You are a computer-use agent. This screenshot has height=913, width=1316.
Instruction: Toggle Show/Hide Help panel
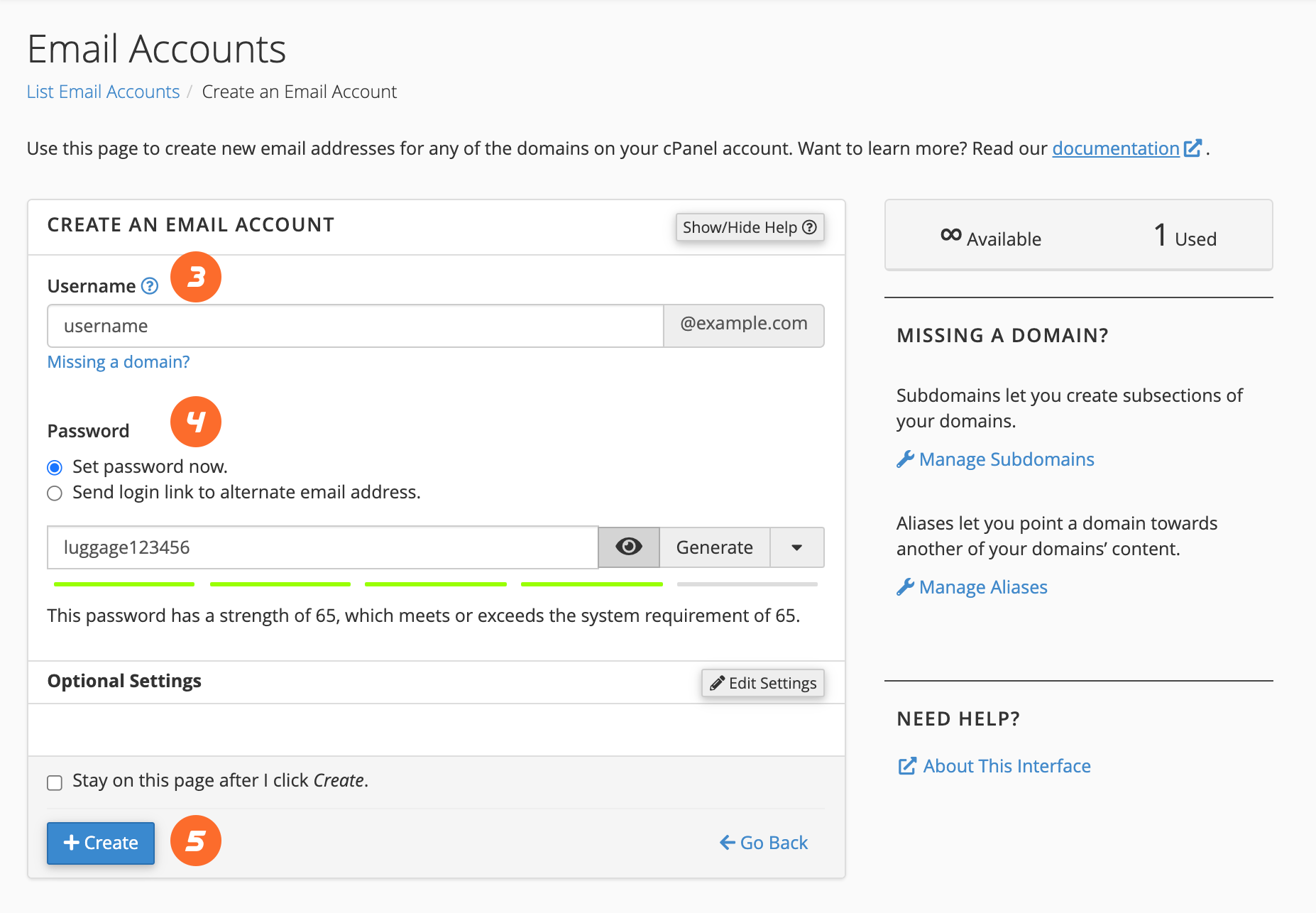click(x=750, y=227)
